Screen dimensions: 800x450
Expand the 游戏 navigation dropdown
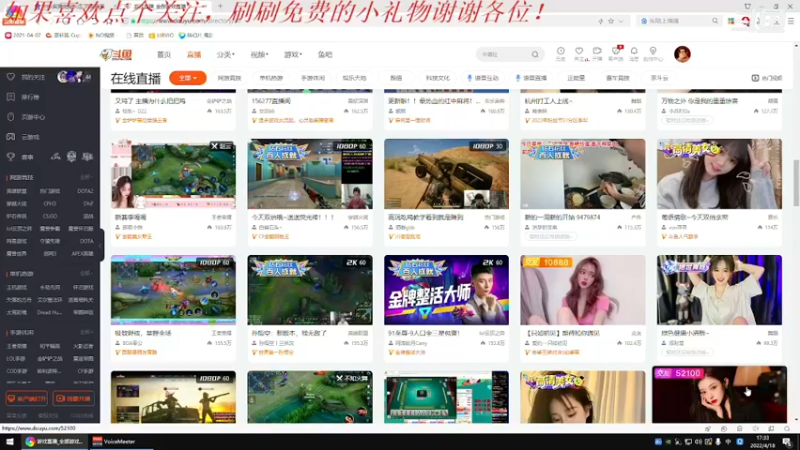point(293,55)
